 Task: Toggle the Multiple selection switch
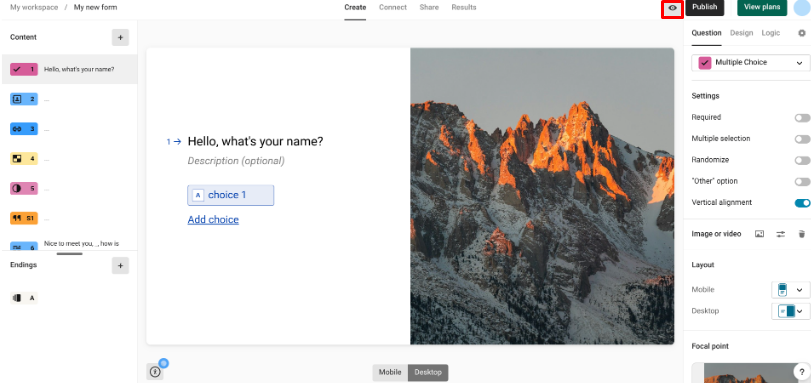[x=802, y=139]
